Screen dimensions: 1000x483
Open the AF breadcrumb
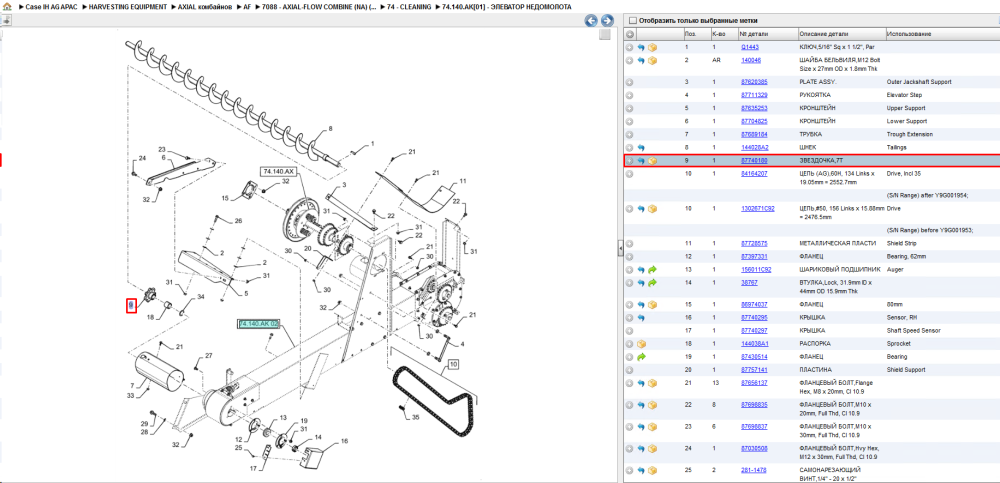click(x=247, y=7)
